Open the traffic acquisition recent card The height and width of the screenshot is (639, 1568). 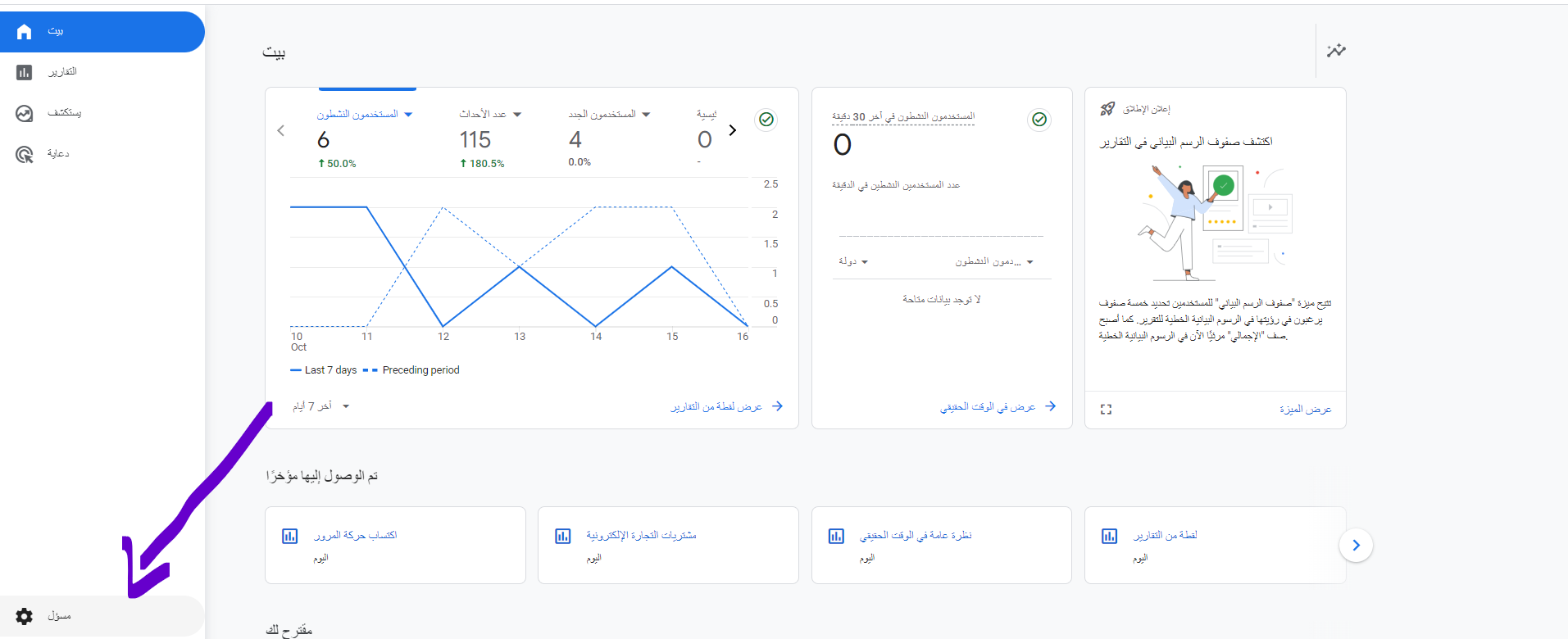pos(395,545)
